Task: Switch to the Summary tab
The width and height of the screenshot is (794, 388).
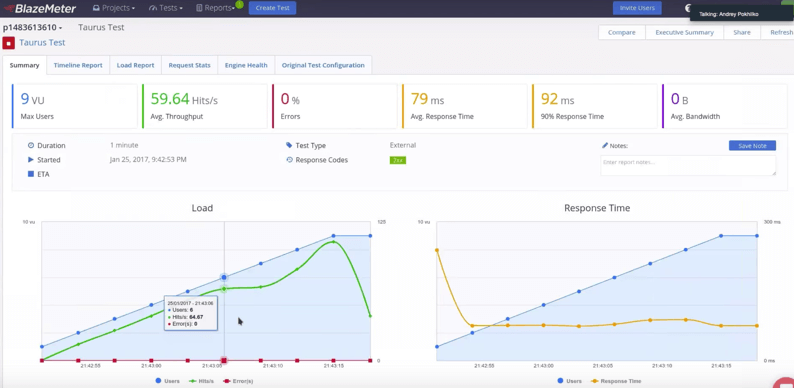Action: (x=24, y=65)
